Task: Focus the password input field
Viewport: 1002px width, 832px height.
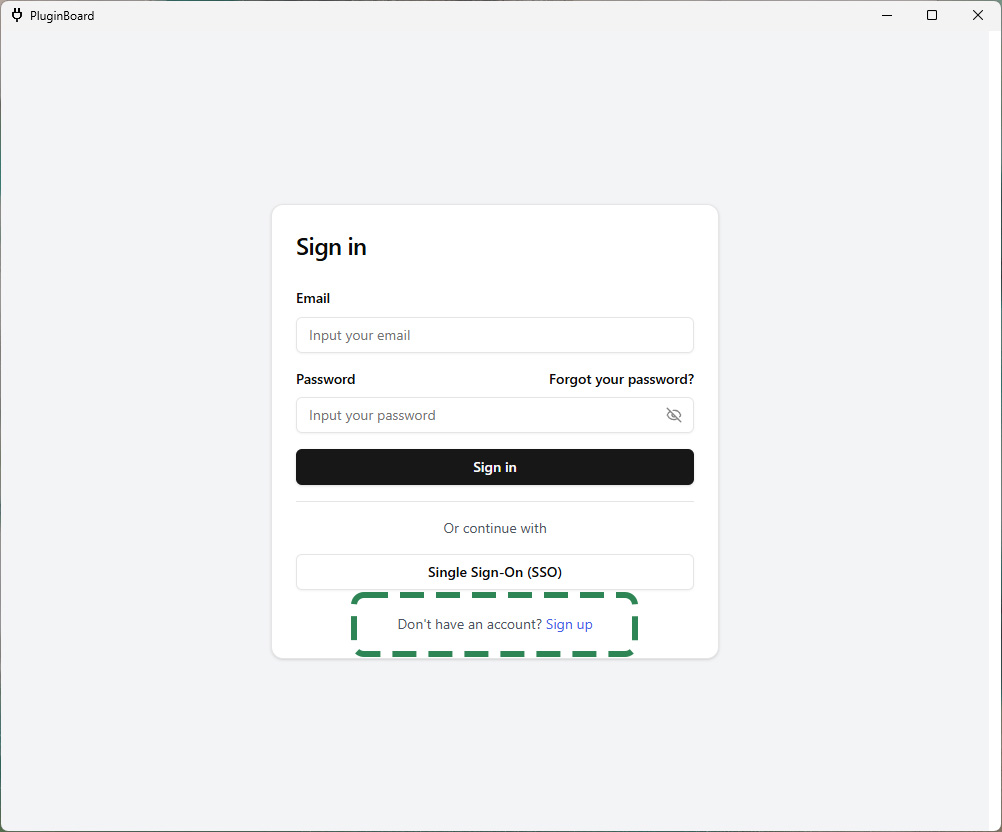Action: (x=495, y=415)
